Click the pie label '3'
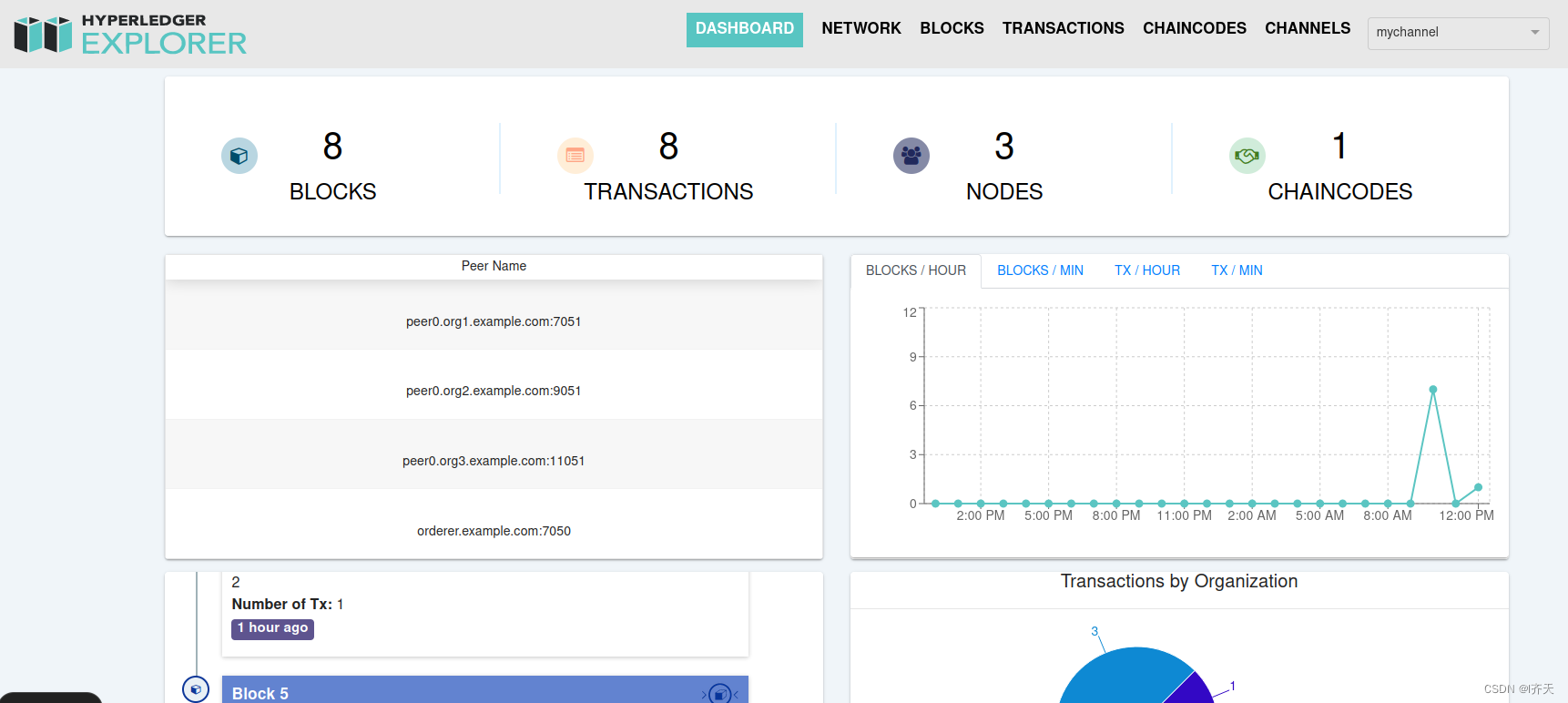This screenshot has height=703, width=1568. [x=1095, y=631]
